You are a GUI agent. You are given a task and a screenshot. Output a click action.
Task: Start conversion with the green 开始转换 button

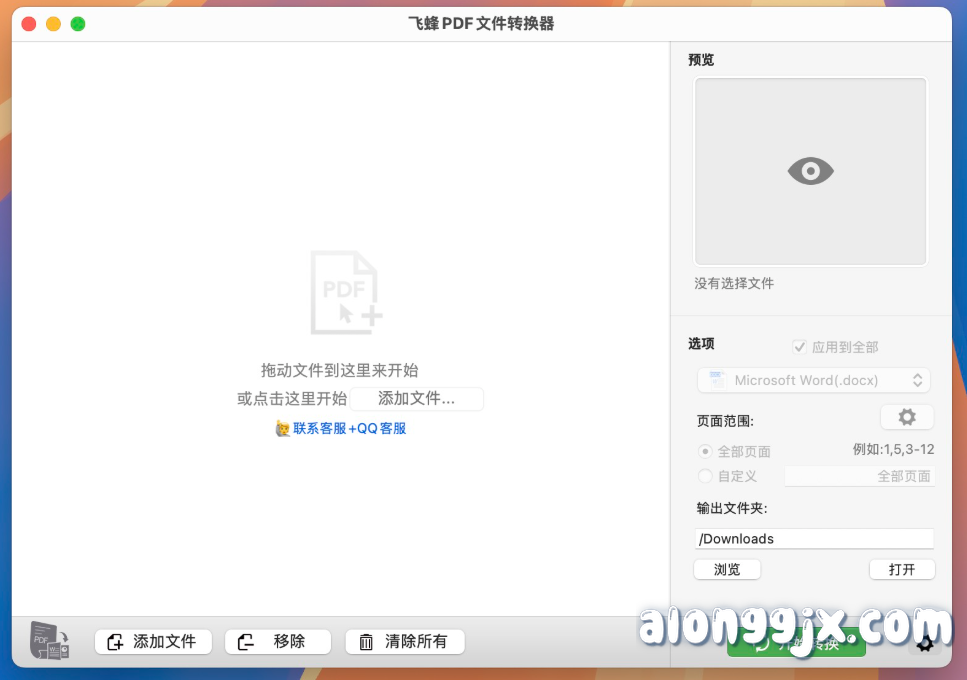point(796,641)
